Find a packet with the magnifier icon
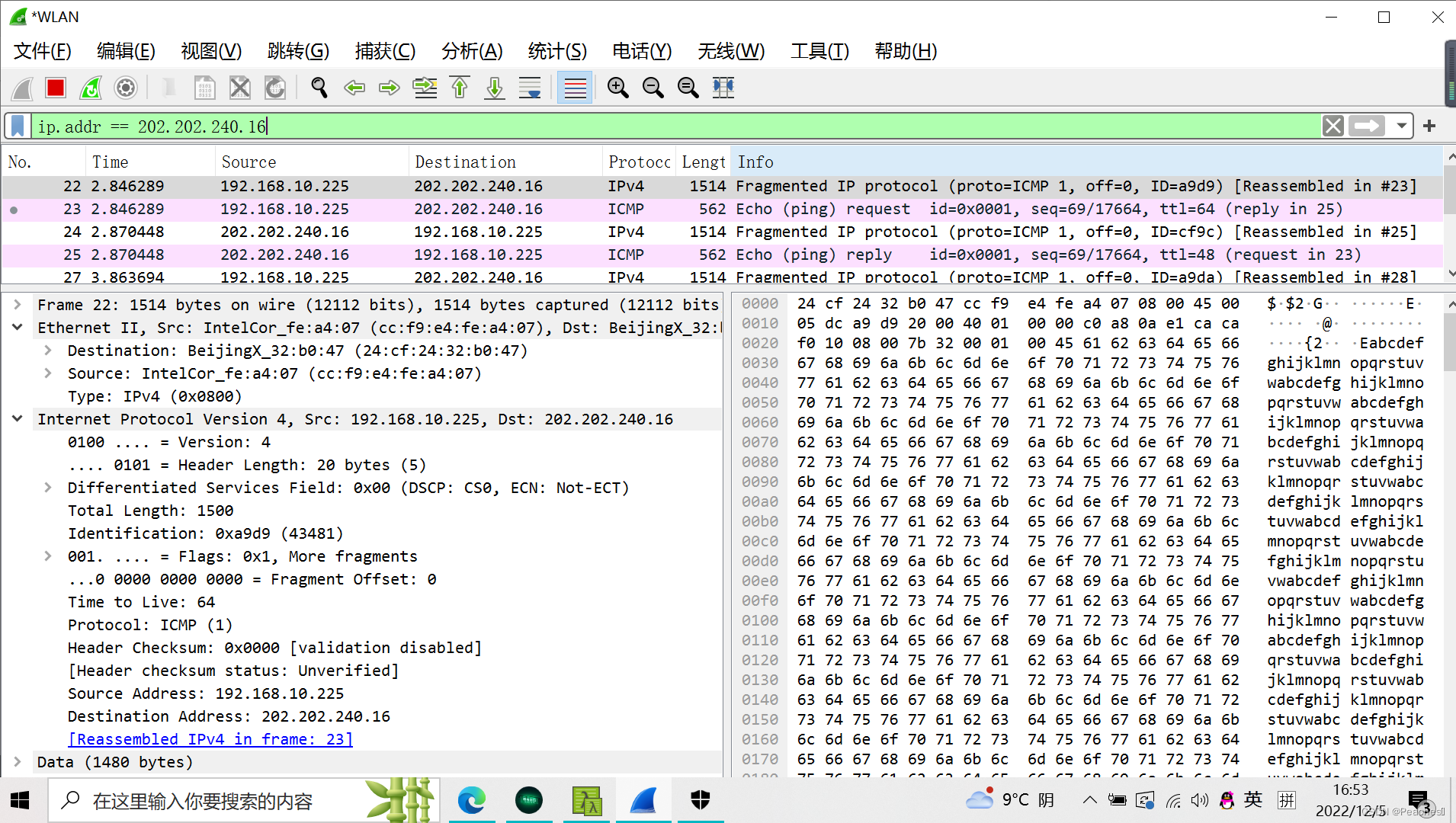 (x=319, y=88)
